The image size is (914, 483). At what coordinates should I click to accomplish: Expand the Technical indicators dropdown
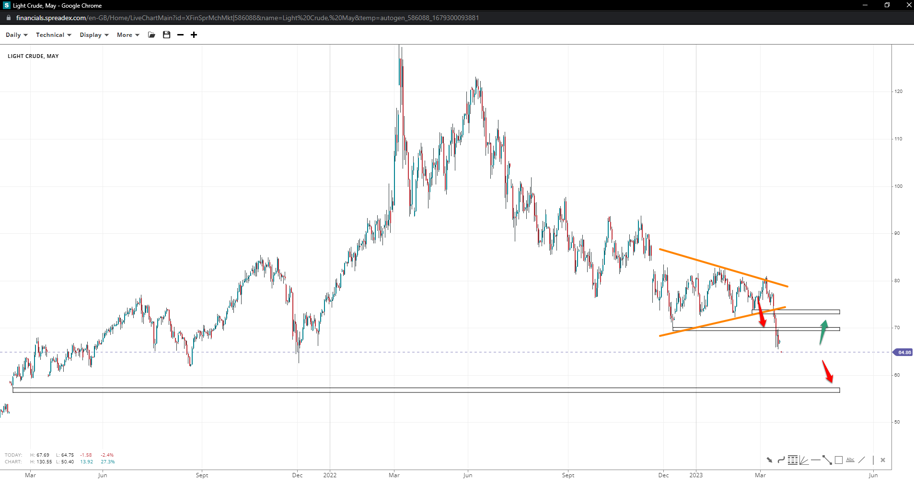(x=53, y=35)
